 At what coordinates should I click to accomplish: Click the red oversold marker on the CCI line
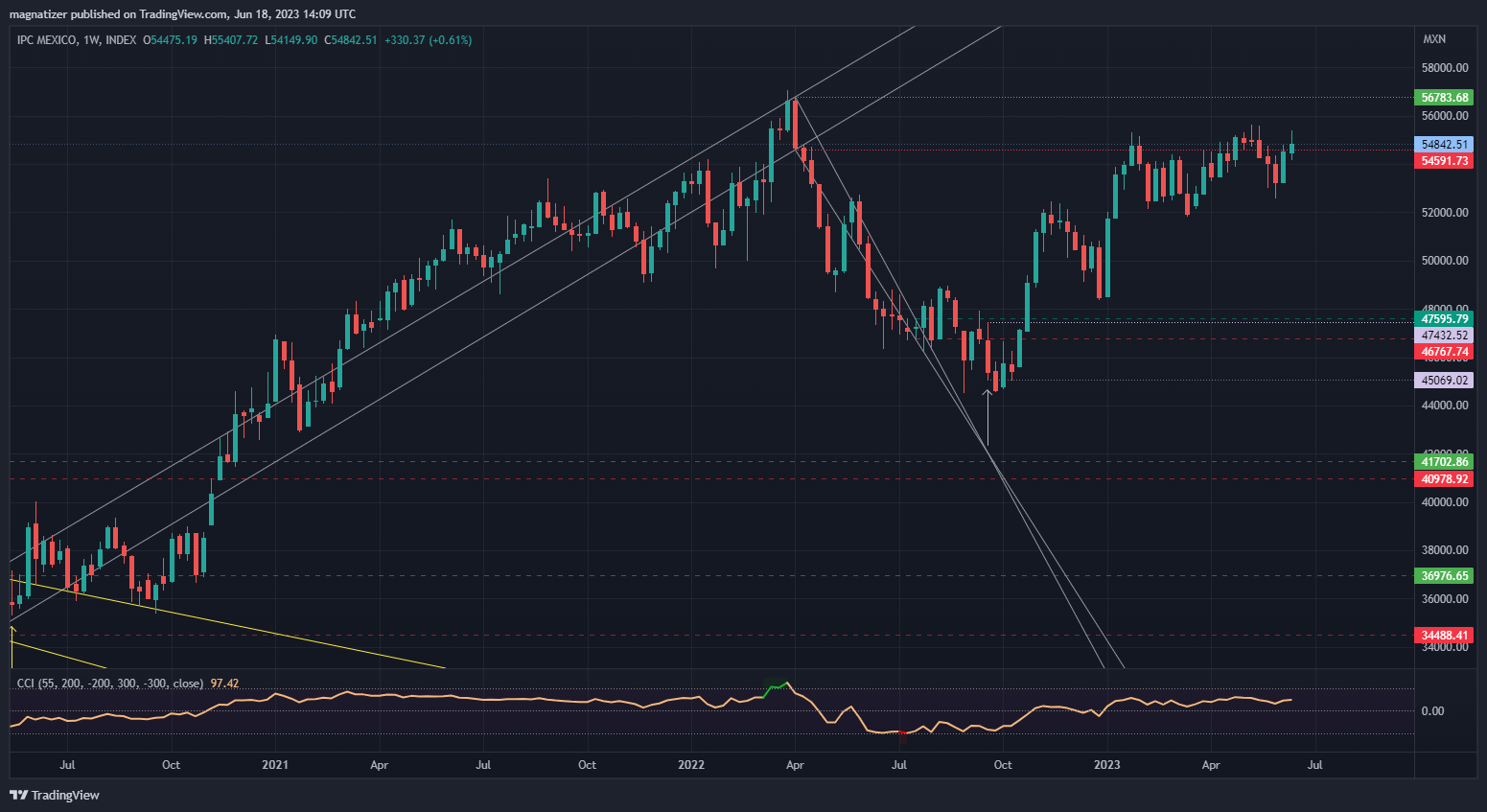tap(902, 735)
